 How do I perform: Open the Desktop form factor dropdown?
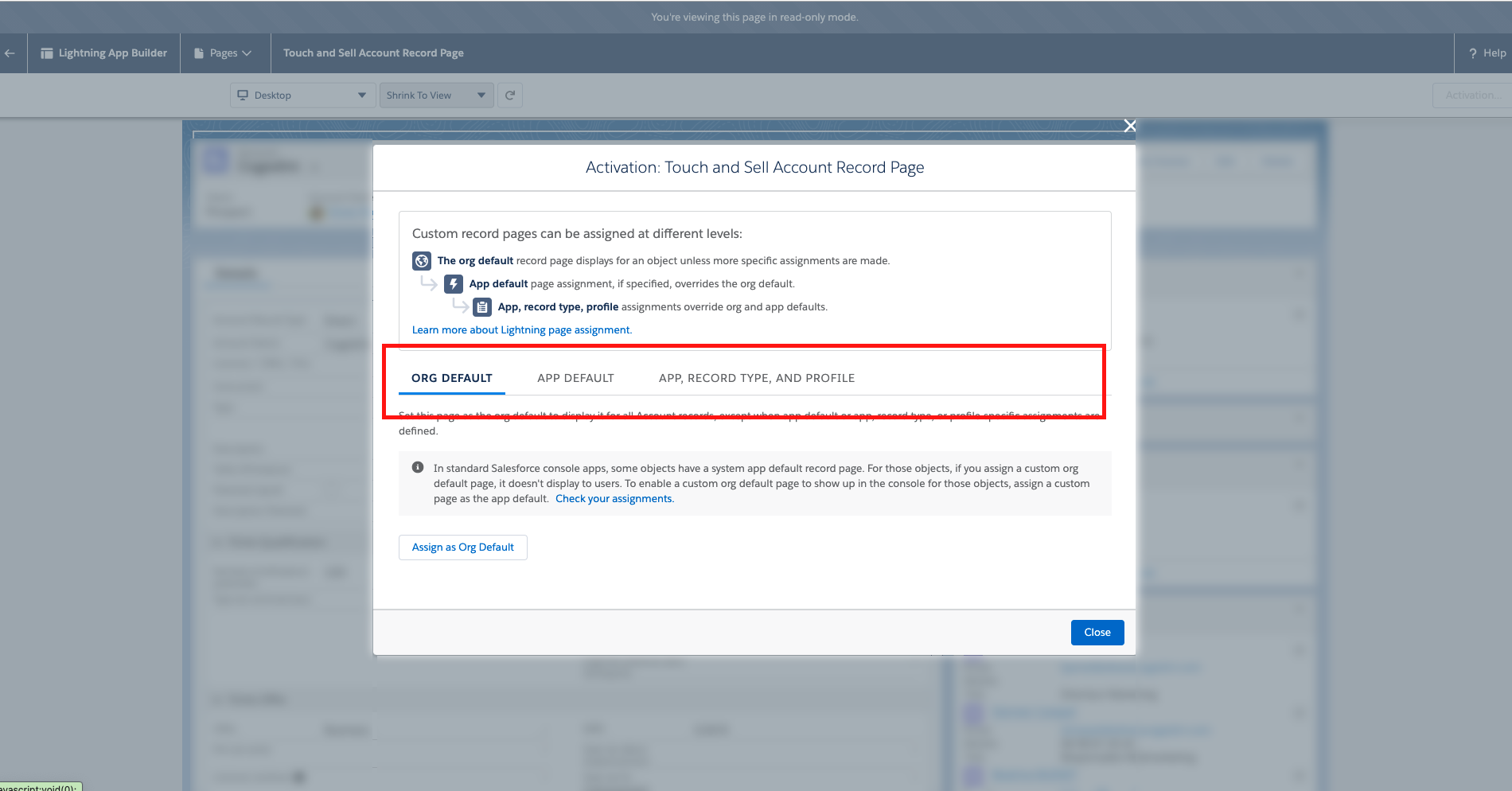coord(302,95)
